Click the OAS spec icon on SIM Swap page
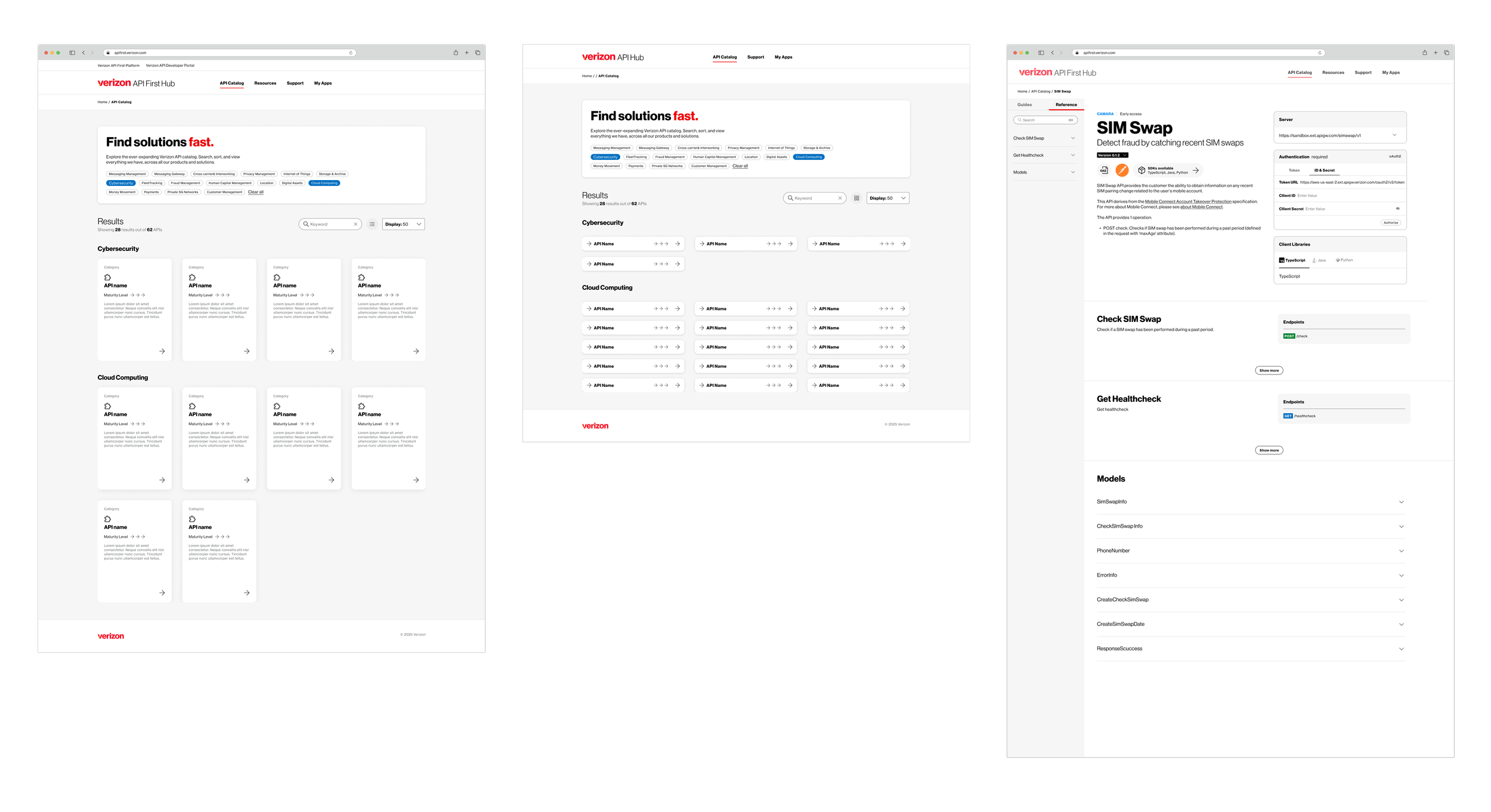1491x812 pixels. [1103, 170]
